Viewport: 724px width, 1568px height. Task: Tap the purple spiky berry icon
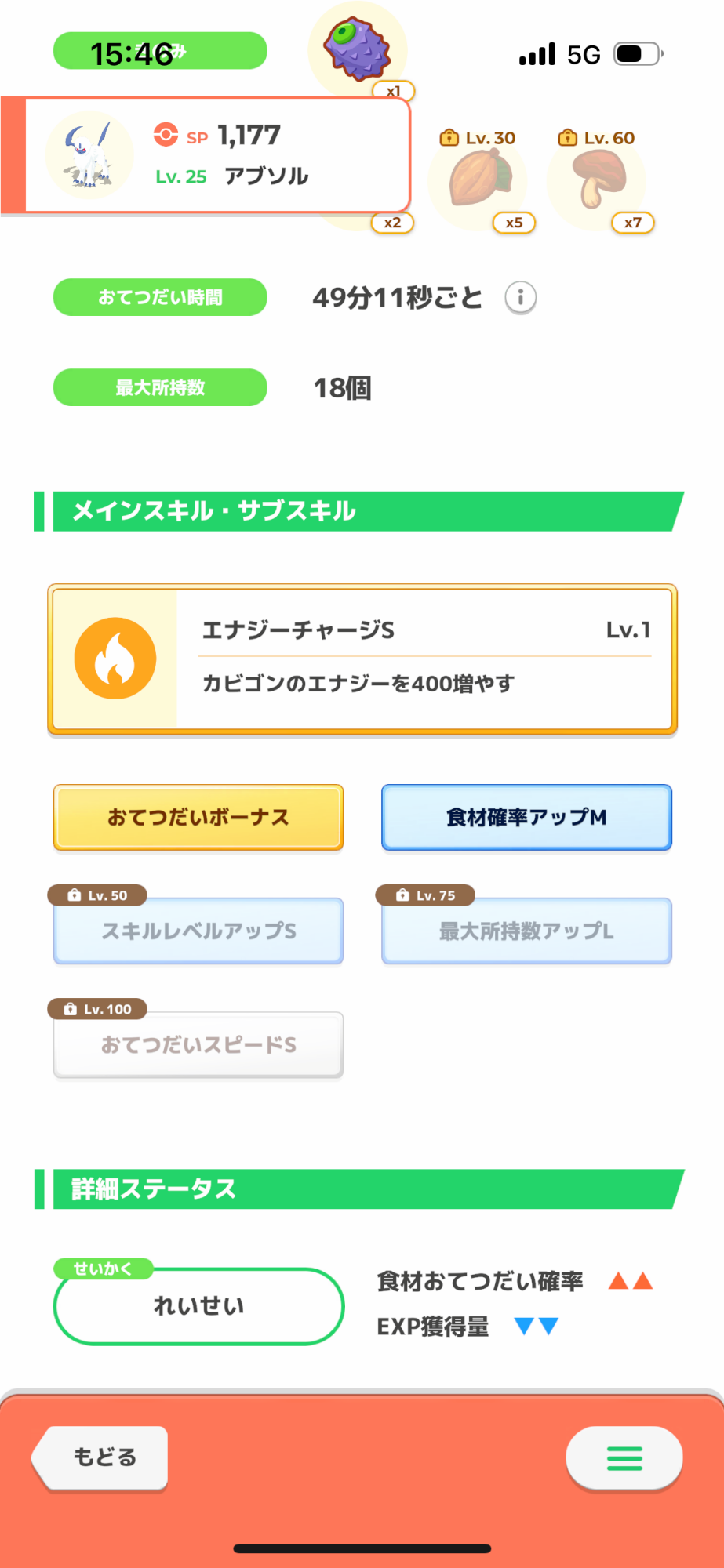tap(358, 49)
